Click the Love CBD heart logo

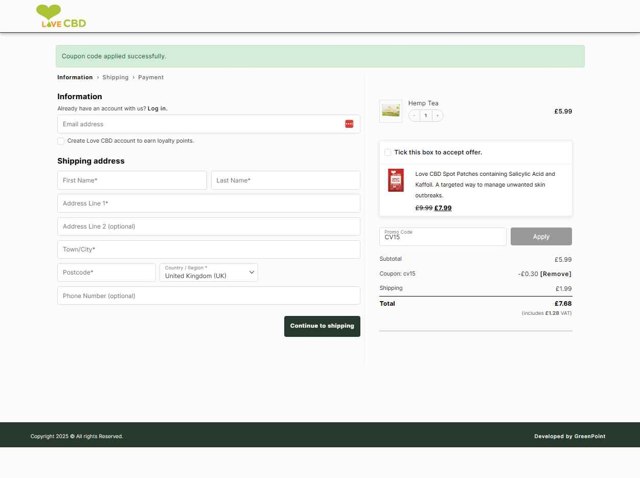pos(61,16)
